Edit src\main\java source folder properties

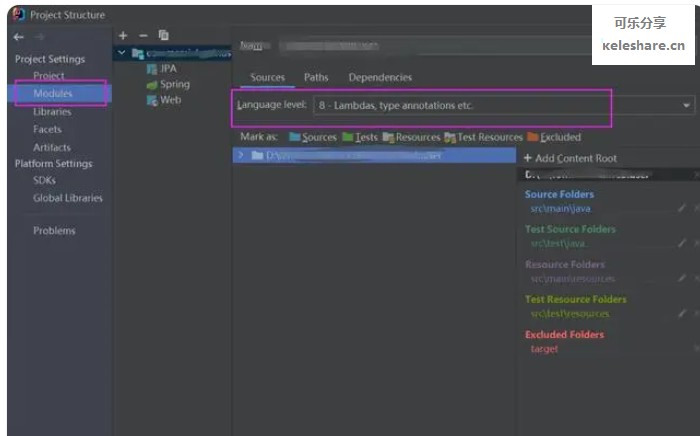pyautogui.click(x=681, y=208)
